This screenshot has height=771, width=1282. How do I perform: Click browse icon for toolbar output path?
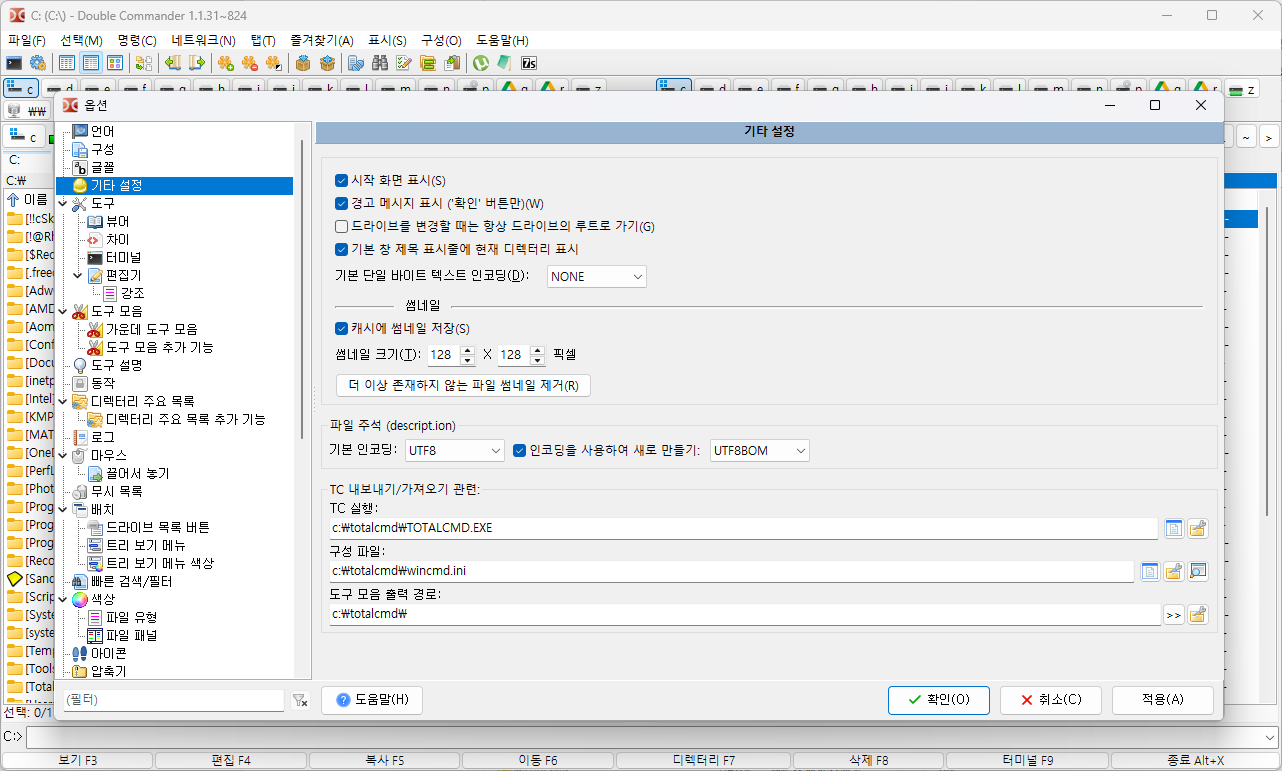pos(1197,614)
